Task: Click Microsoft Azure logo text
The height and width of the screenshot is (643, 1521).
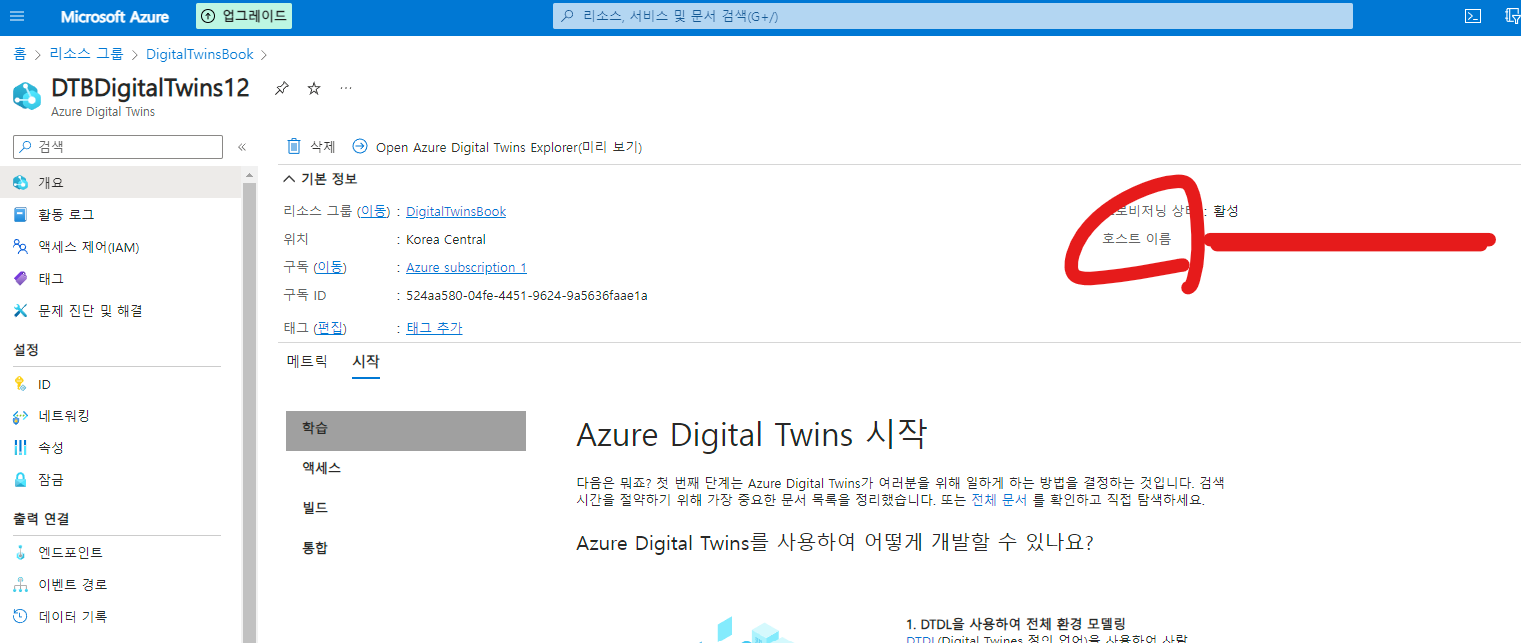Action: [x=115, y=17]
